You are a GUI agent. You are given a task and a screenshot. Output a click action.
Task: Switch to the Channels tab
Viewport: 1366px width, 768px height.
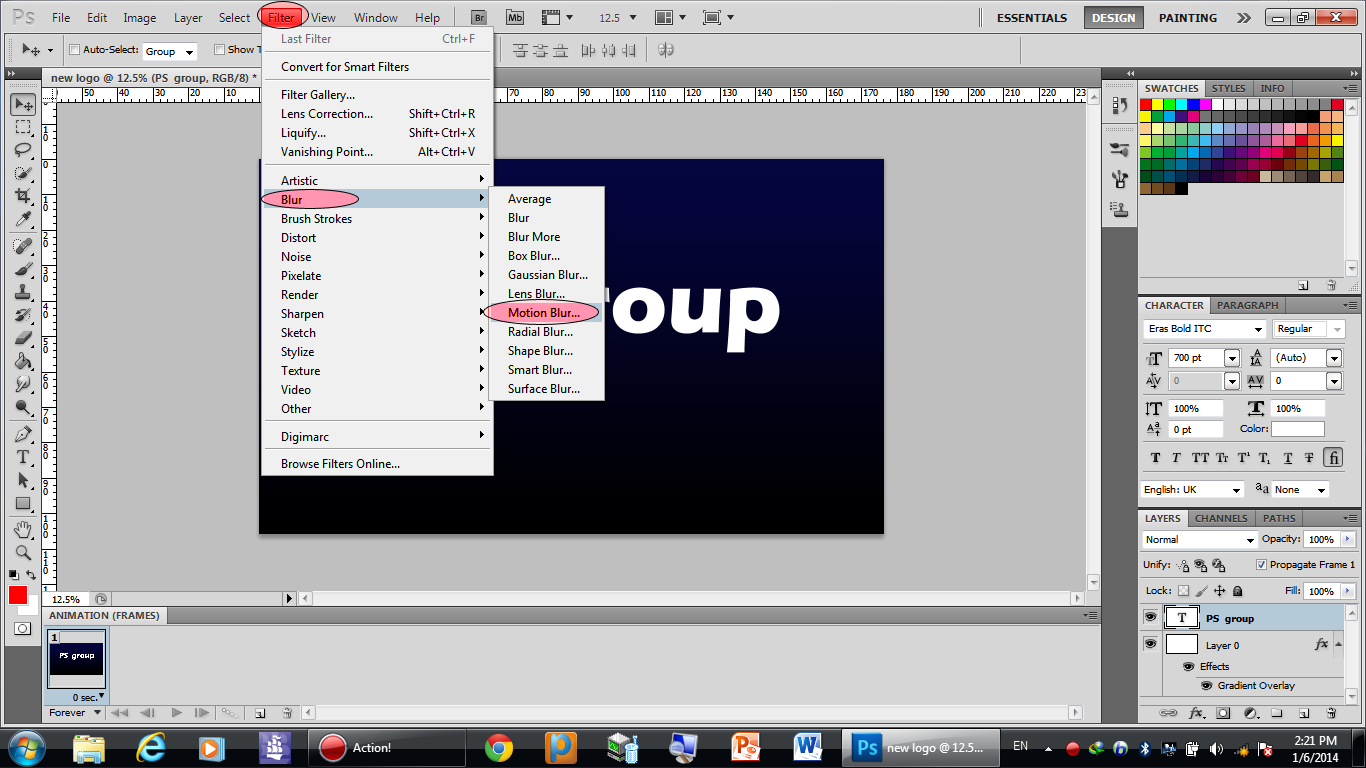pyautogui.click(x=1220, y=518)
